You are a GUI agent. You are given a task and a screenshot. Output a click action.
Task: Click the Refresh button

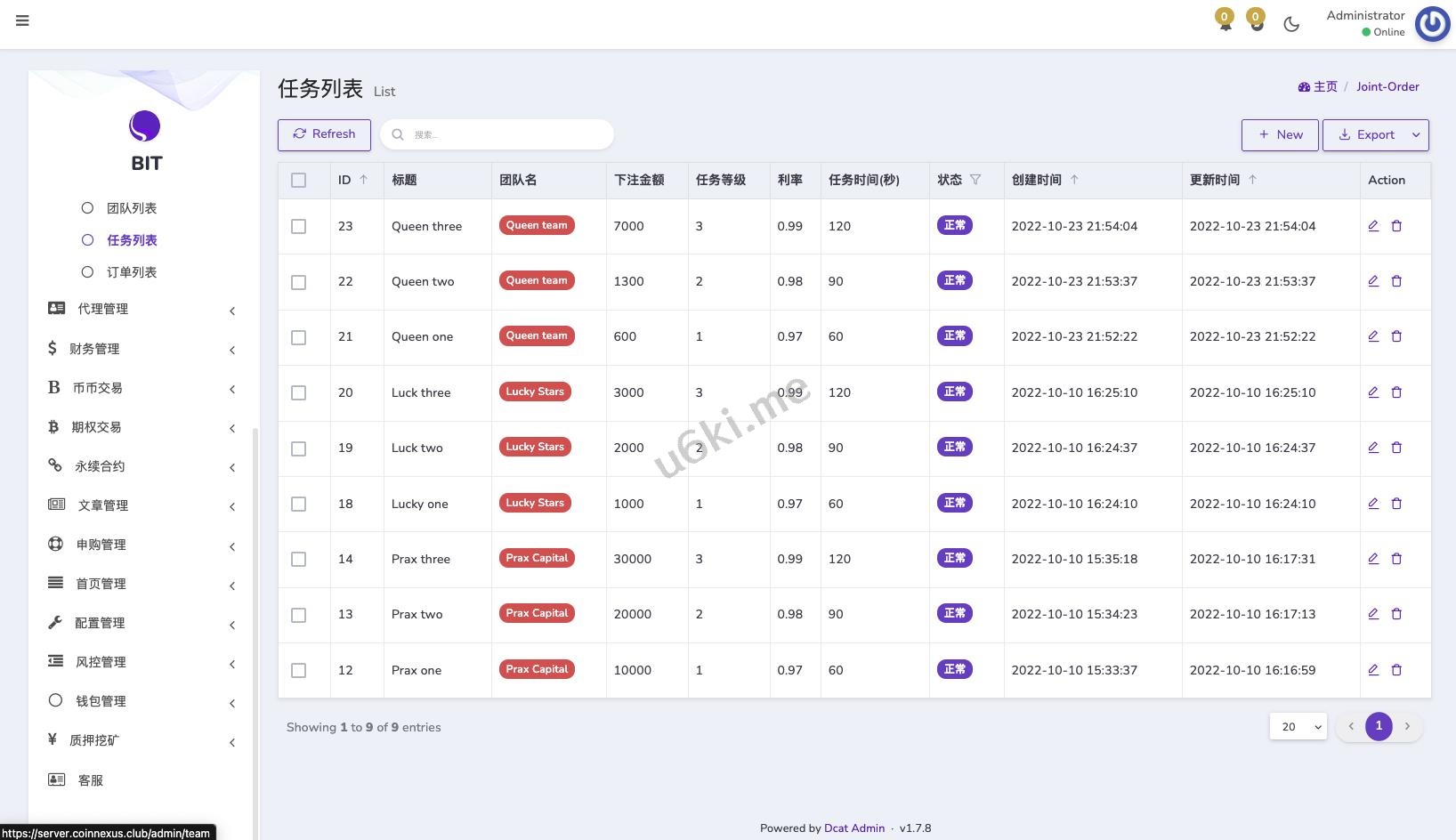[x=324, y=134]
